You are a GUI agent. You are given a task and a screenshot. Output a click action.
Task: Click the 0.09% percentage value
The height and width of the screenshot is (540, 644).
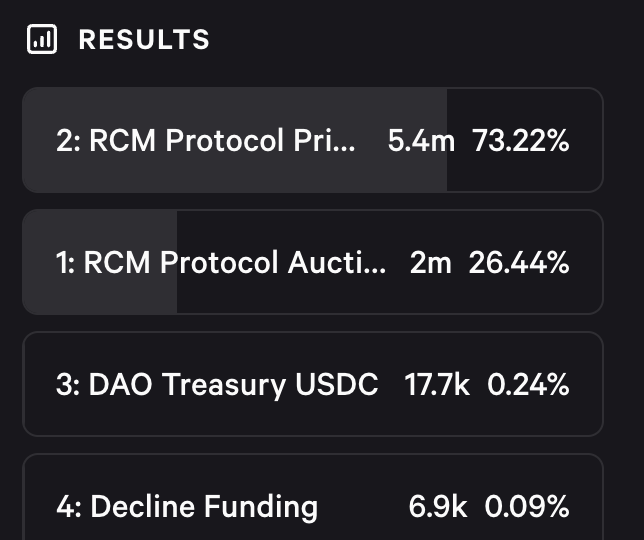coord(527,507)
